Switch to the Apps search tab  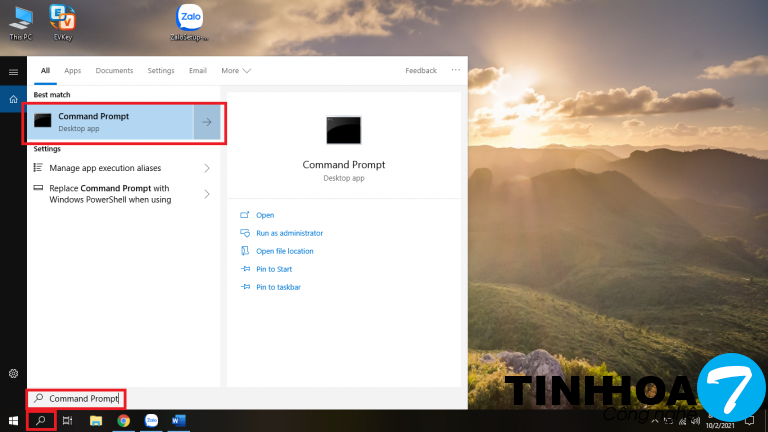pyautogui.click(x=73, y=71)
